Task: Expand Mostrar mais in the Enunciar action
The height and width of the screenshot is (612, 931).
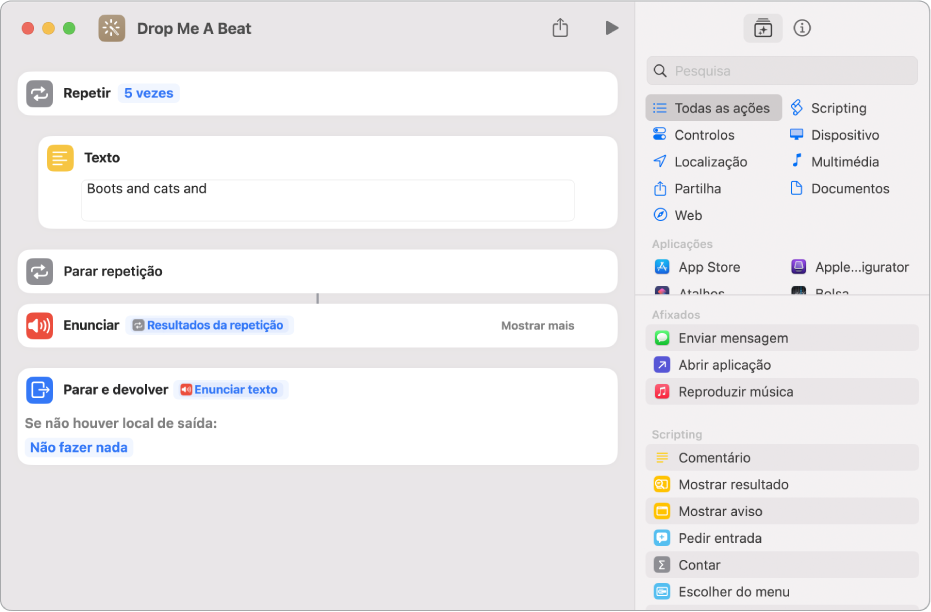Action: tap(537, 325)
